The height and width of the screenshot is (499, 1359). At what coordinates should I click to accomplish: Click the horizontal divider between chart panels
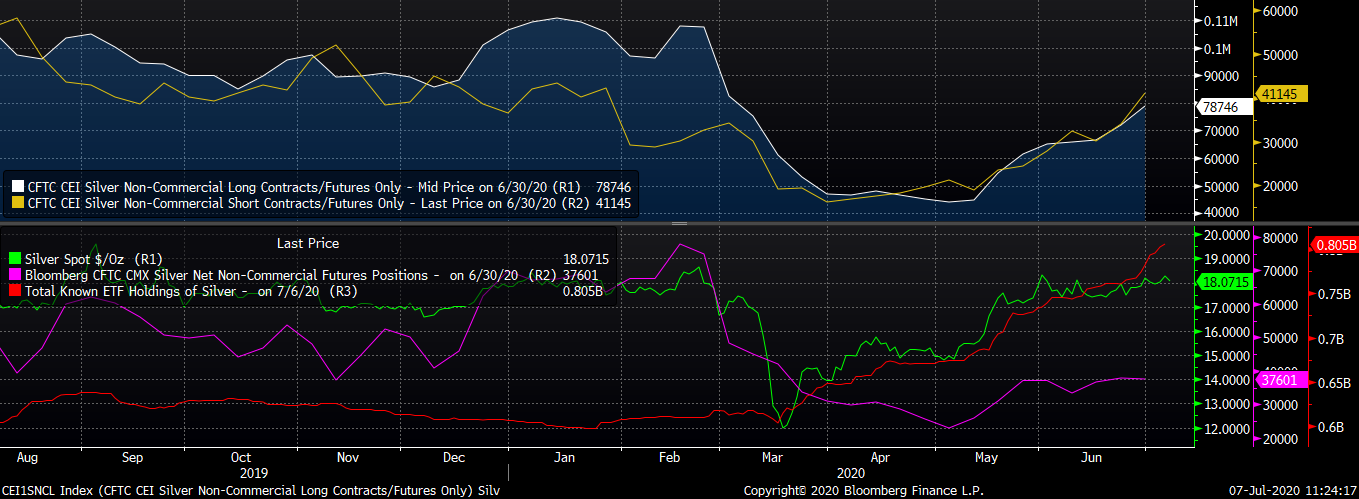(x=600, y=223)
